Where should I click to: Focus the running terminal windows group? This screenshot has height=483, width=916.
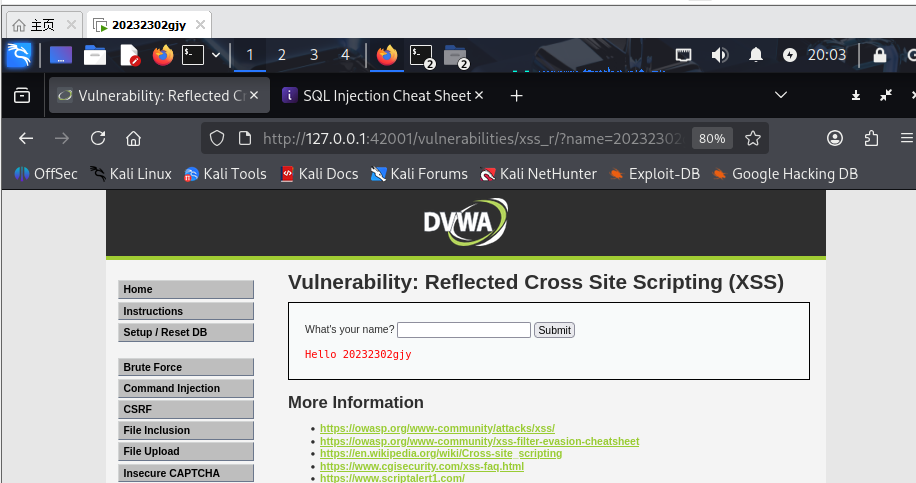[x=422, y=57]
